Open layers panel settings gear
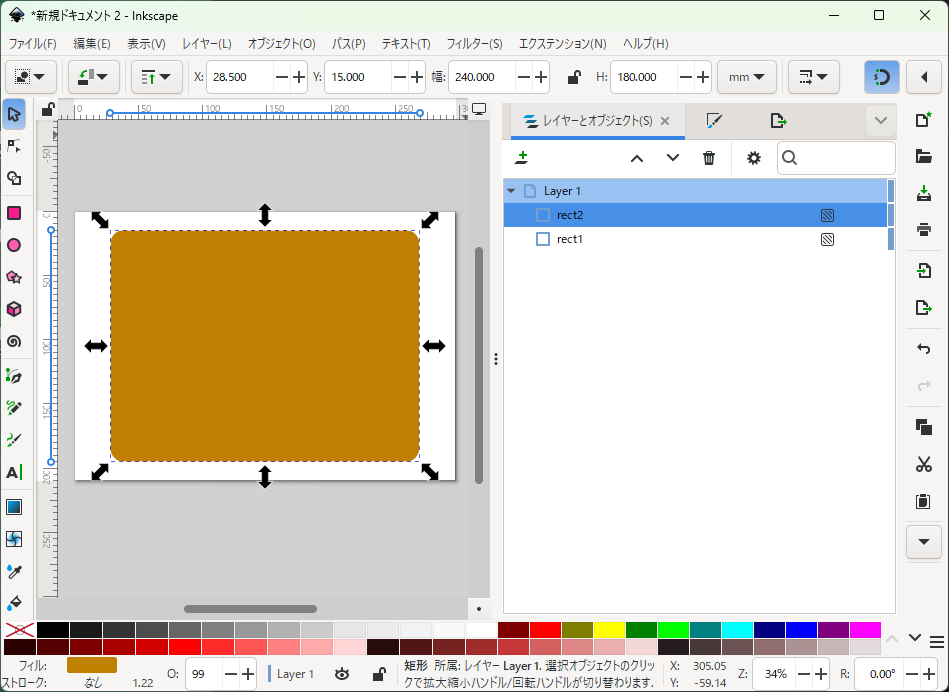 pyautogui.click(x=754, y=158)
